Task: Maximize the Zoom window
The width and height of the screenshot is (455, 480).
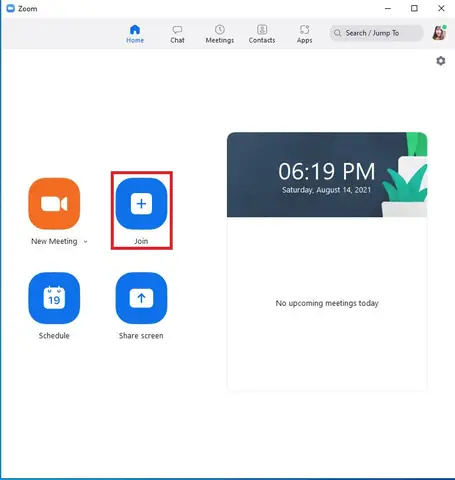Action: point(414,8)
